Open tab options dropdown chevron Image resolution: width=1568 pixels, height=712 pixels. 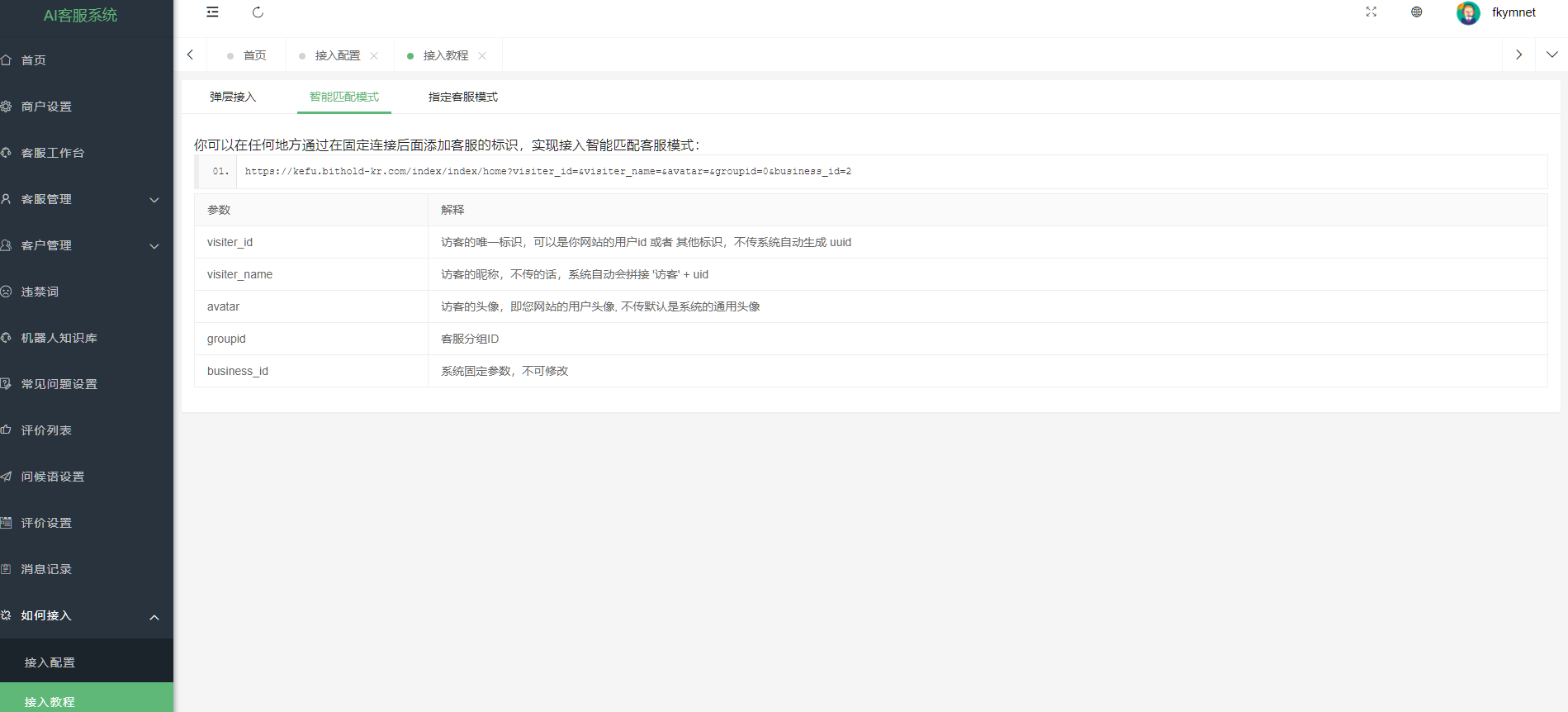pos(1551,55)
